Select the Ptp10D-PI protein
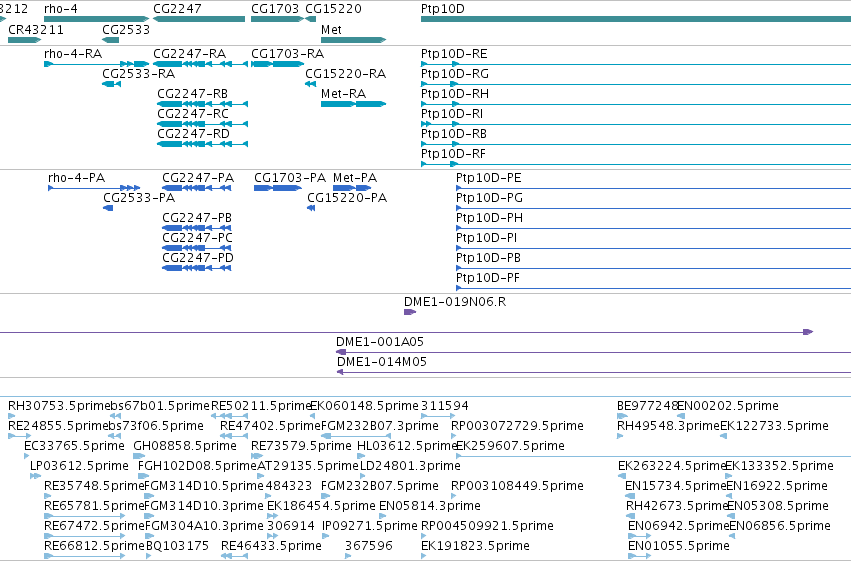 coord(653,248)
